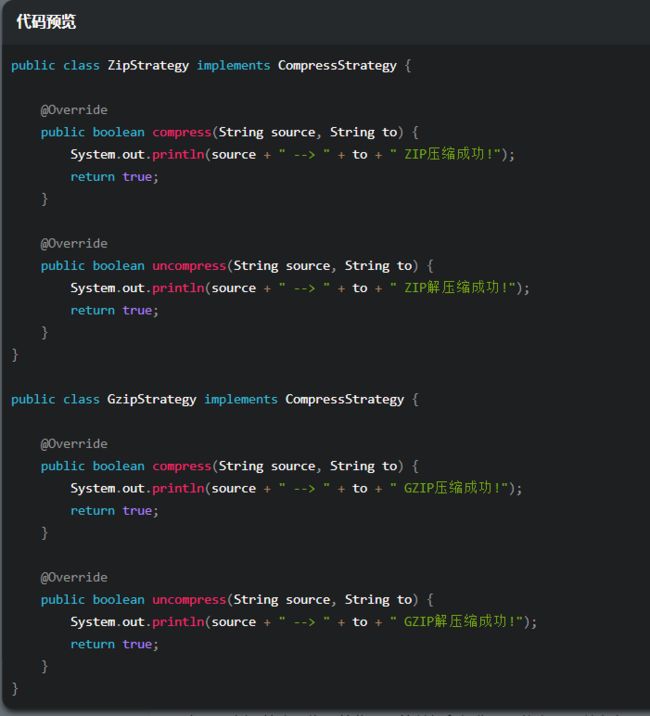This screenshot has width=650, height=716.
Task: Click the GzipStrategy class name
Action: pos(152,399)
